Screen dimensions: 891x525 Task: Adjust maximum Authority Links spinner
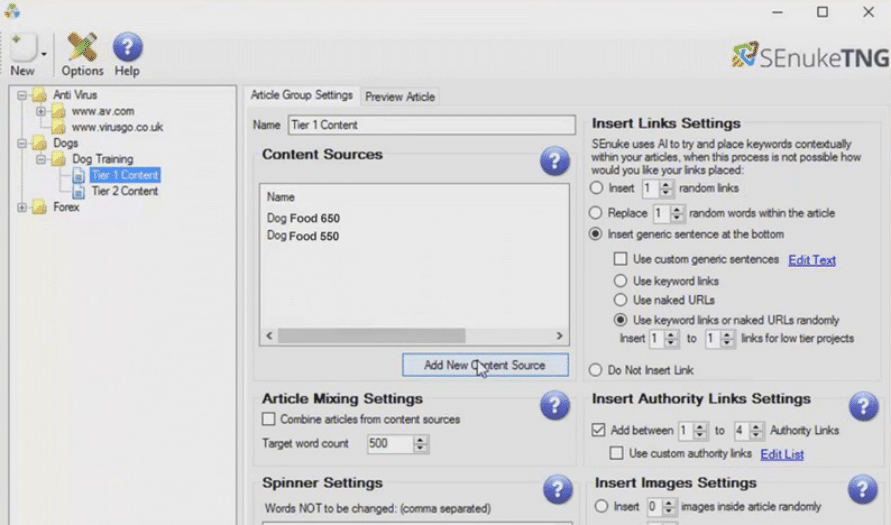[x=756, y=431]
